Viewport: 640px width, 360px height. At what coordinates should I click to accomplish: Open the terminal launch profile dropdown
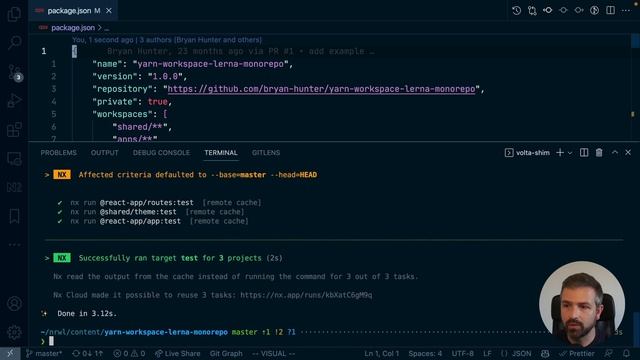pyautogui.click(x=570, y=153)
